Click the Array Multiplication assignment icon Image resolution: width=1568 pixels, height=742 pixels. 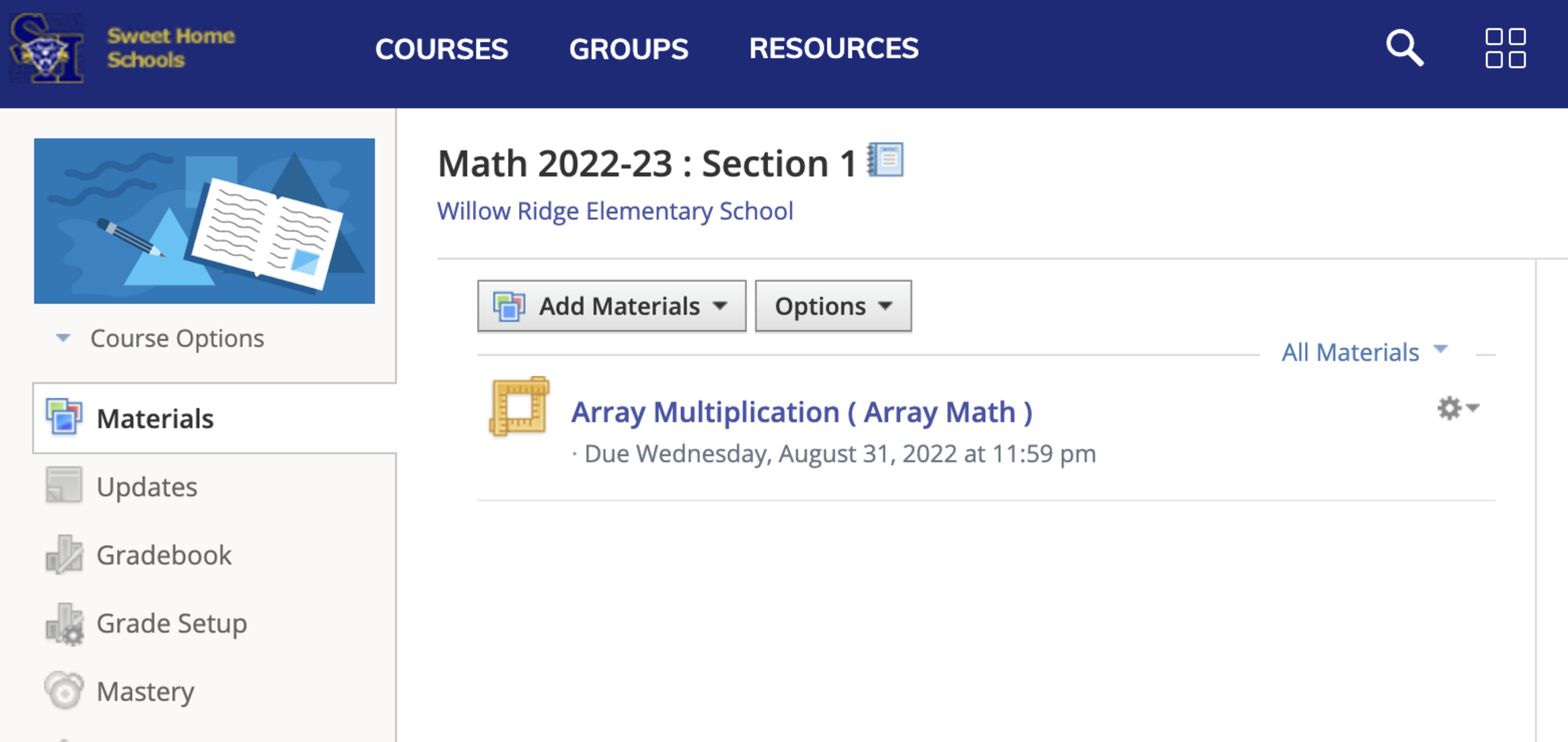tap(520, 406)
